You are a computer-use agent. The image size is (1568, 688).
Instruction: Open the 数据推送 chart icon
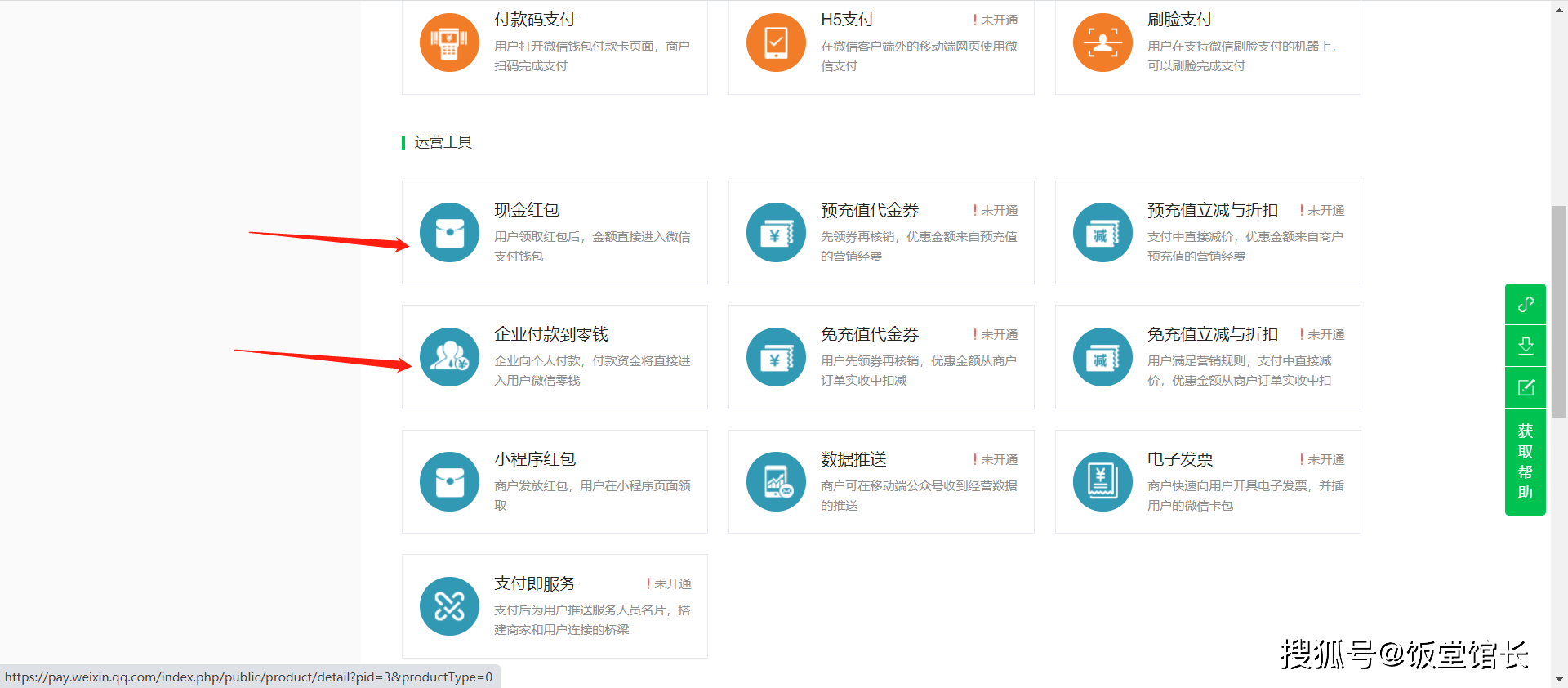point(776,482)
